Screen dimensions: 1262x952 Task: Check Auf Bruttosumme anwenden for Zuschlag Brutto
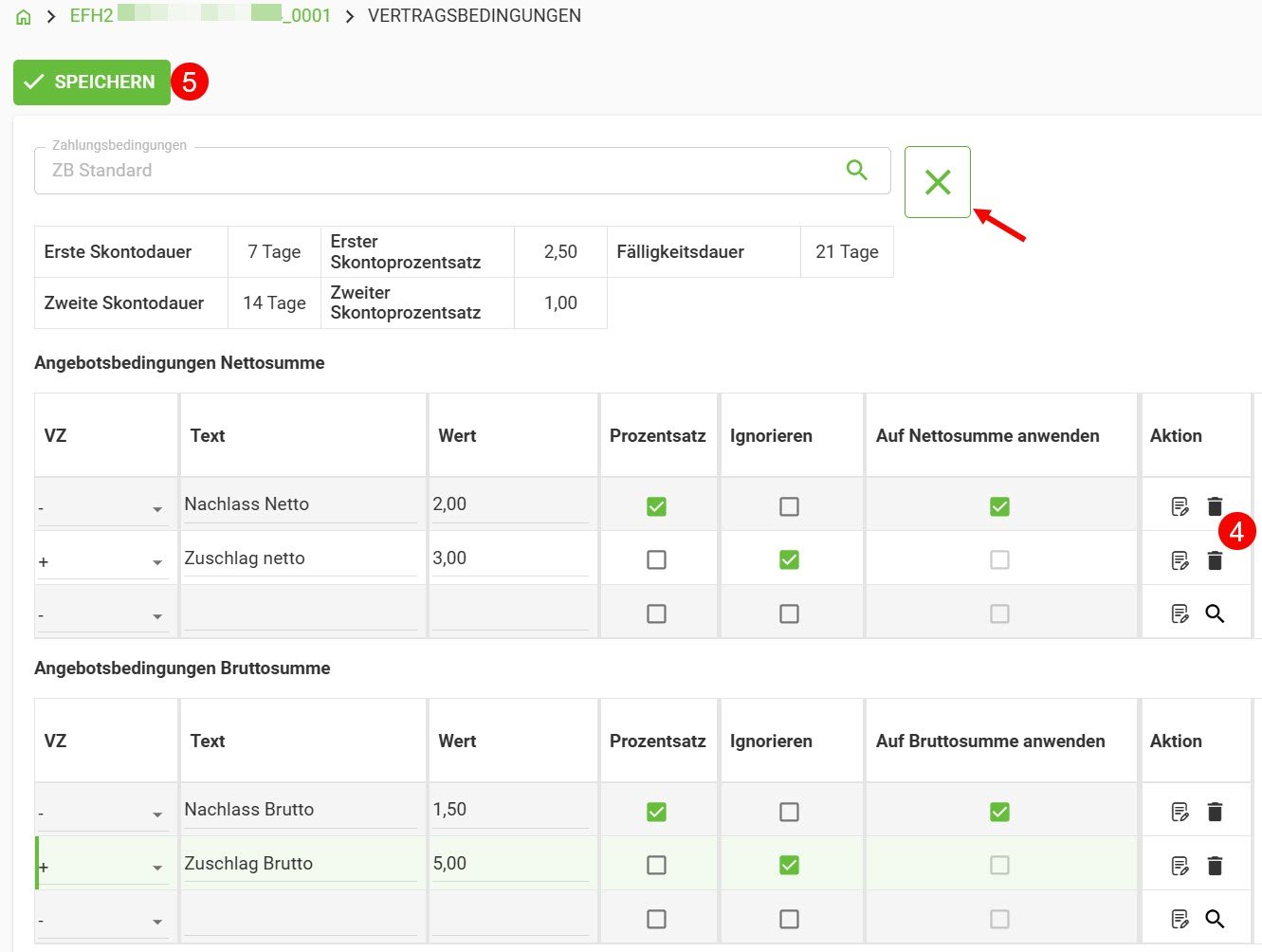999,864
